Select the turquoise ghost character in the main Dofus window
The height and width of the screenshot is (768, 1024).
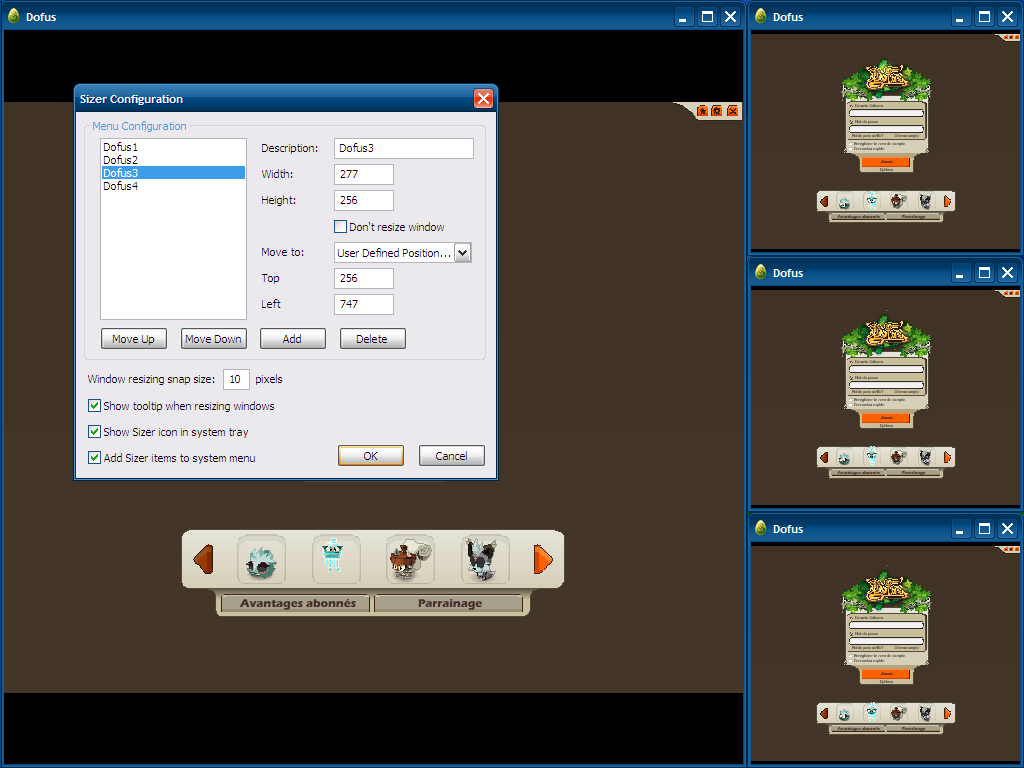336,560
